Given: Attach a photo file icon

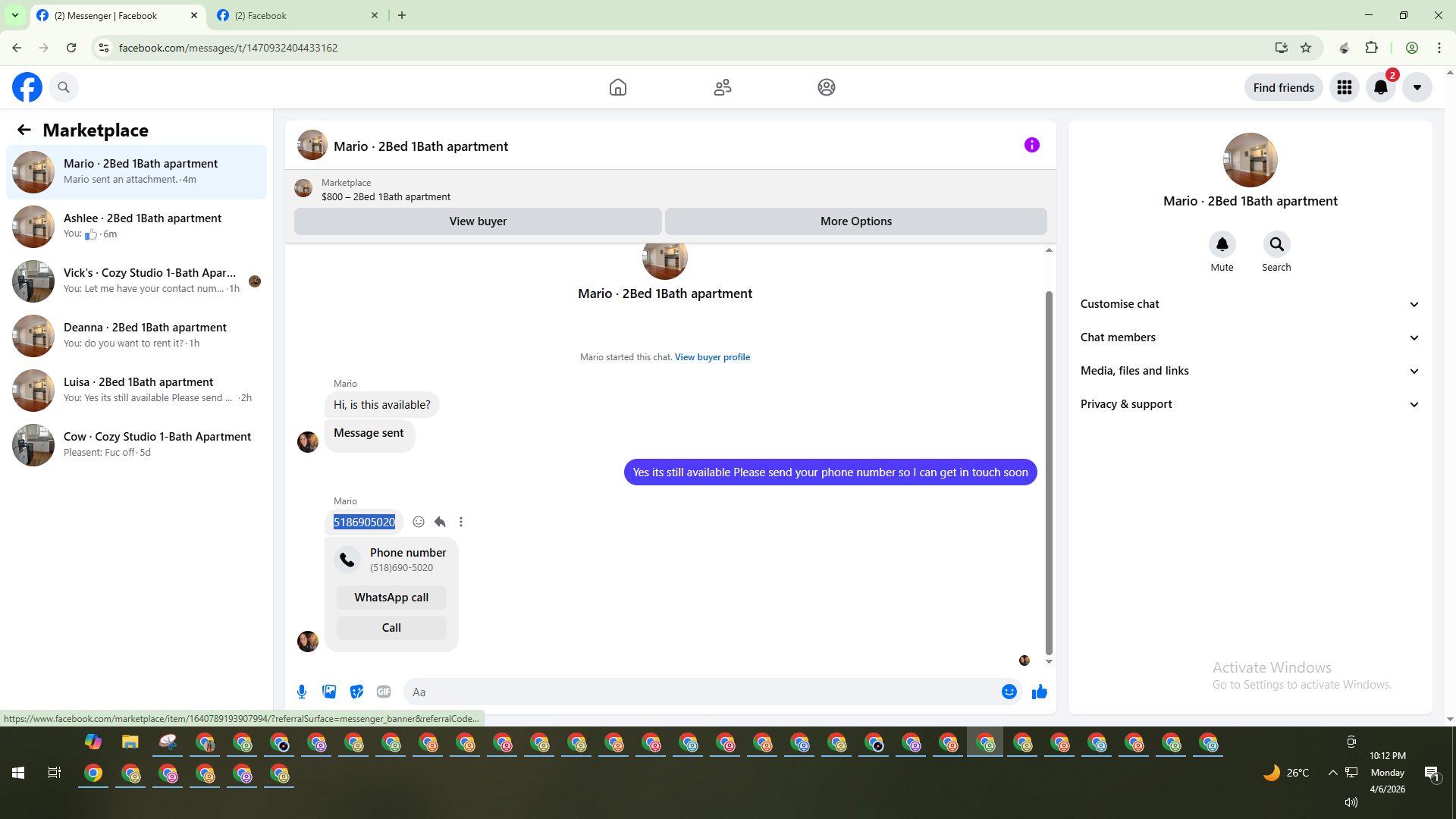Looking at the screenshot, I should [x=329, y=692].
